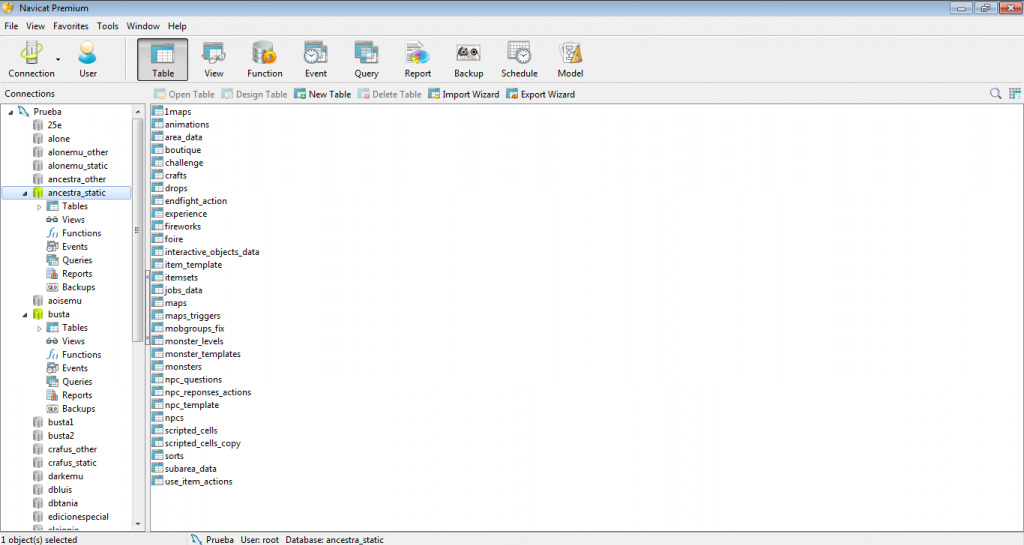This screenshot has height=545, width=1024.
Task: Select Functions under ancestra_static
Action: click(73, 233)
